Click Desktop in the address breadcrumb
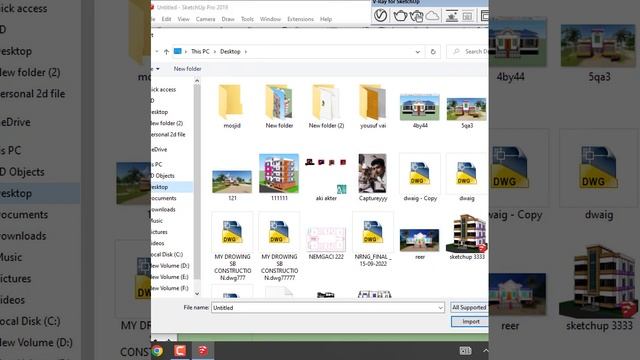 230,52
